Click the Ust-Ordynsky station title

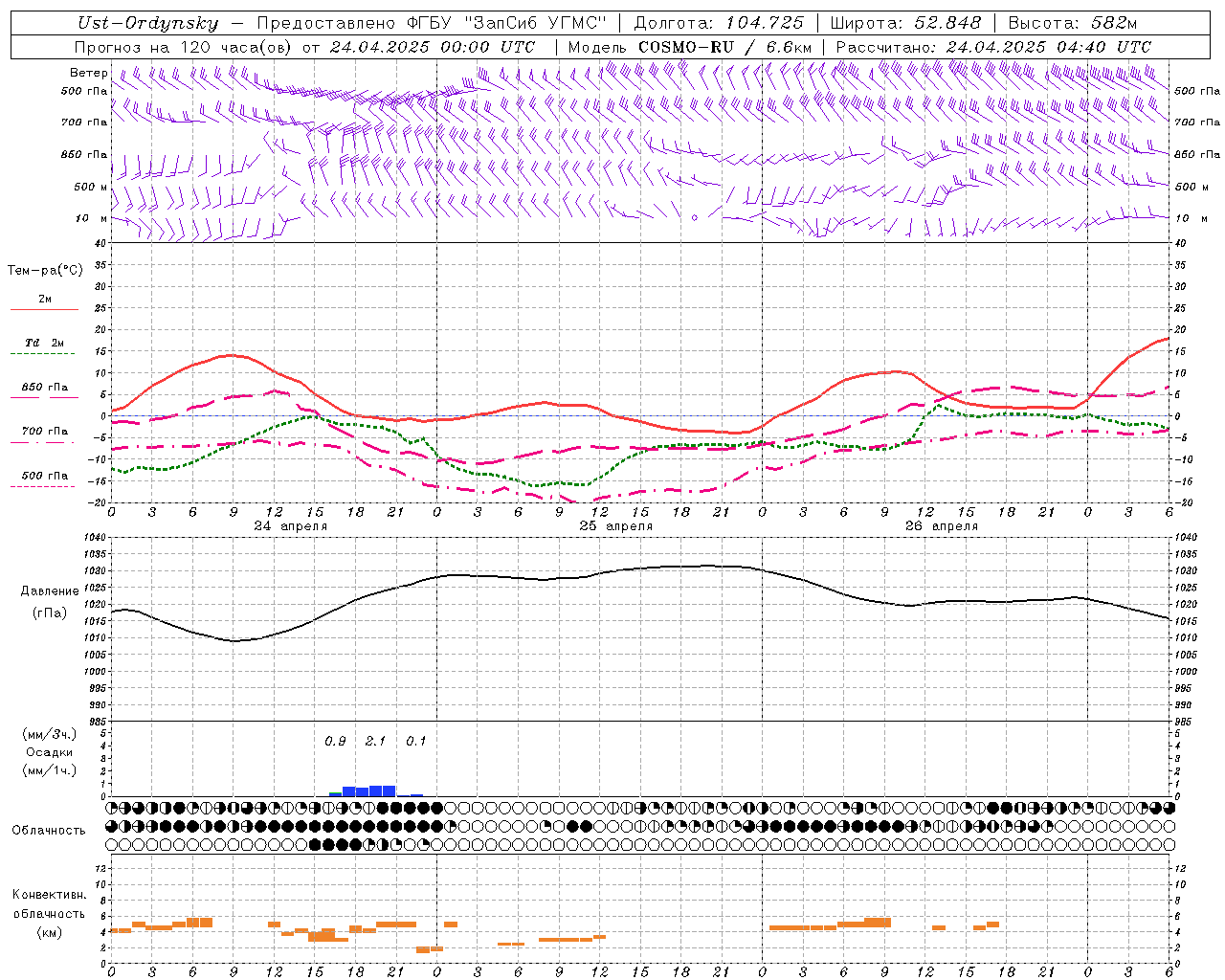pos(148,24)
